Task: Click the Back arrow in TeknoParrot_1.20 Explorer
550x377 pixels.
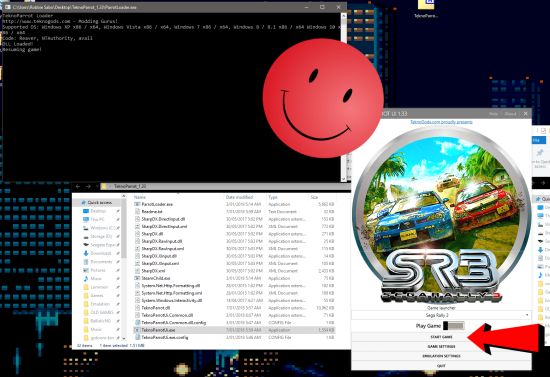Action: tap(78, 187)
